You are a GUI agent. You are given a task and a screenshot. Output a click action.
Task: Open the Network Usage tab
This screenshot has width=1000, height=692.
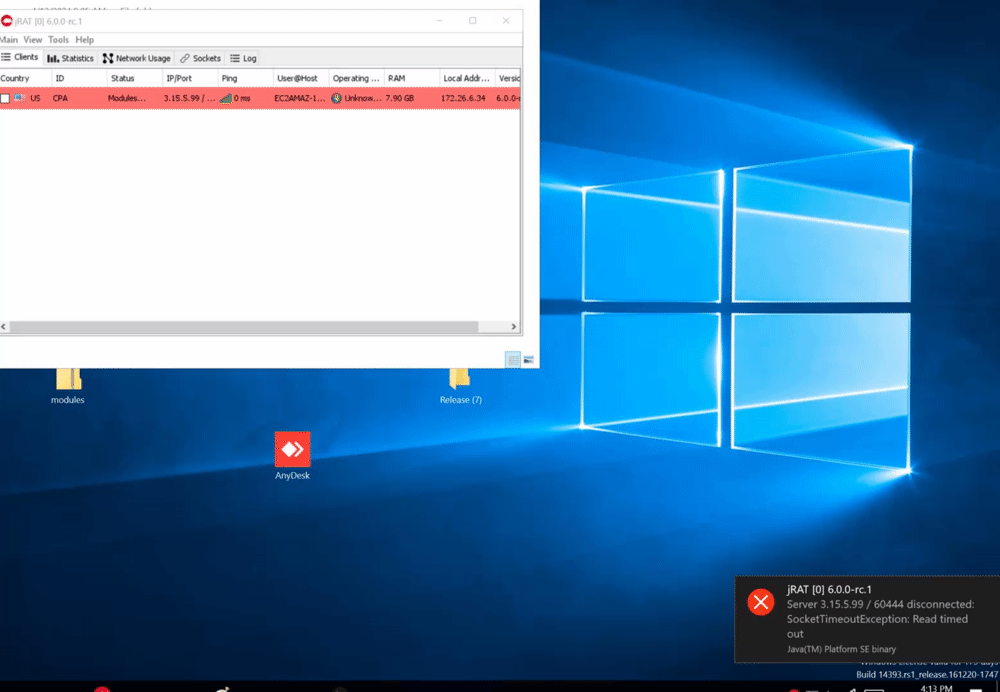[x=136, y=58]
